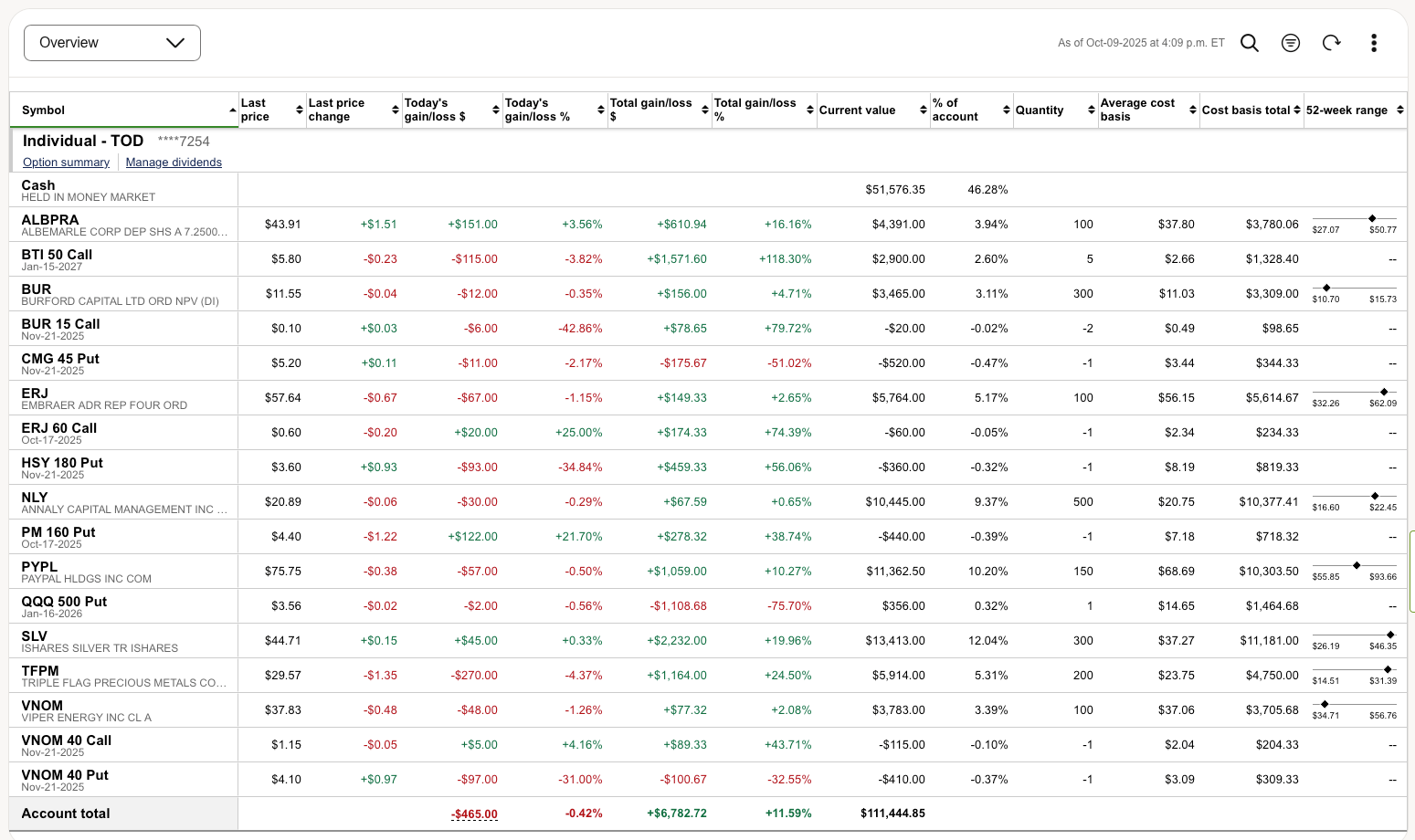Image resolution: width=1415 pixels, height=840 pixels.
Task: Sort by Cost basis total column
Action: (1296, 110)
